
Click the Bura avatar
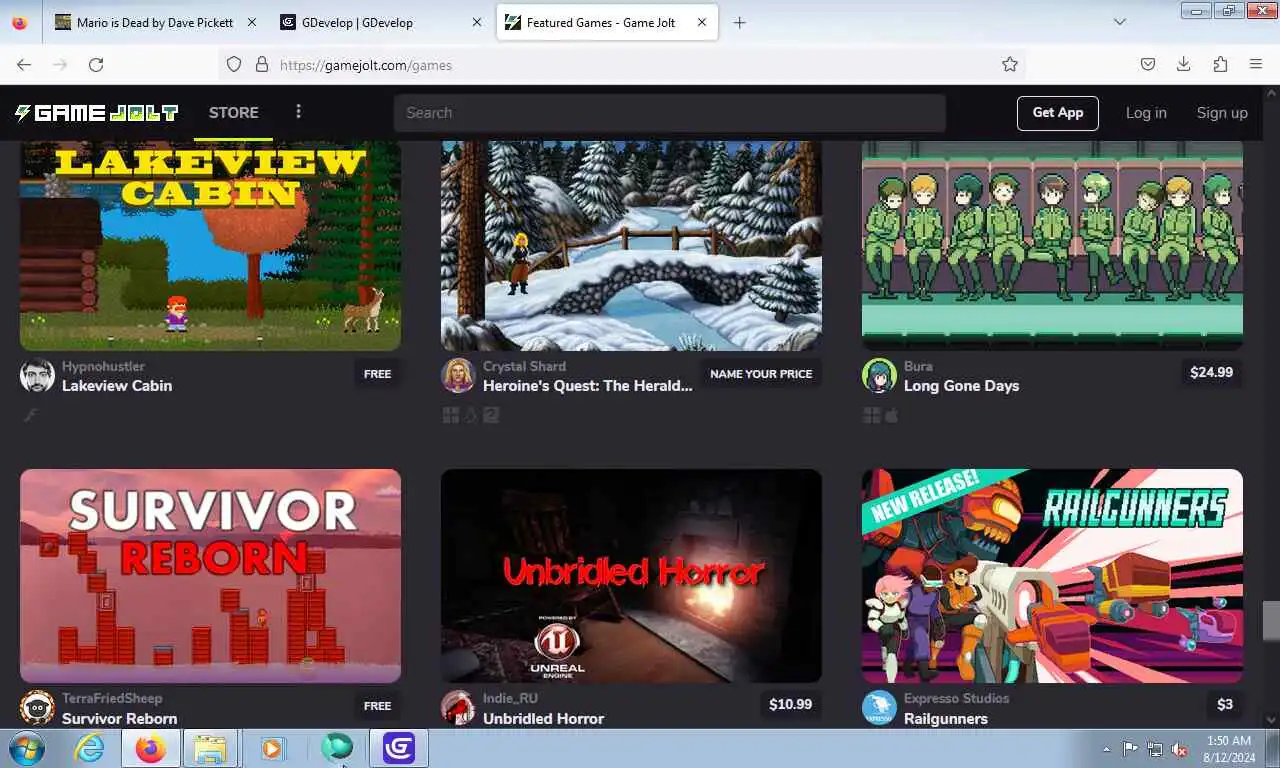(x=879, y=376)
